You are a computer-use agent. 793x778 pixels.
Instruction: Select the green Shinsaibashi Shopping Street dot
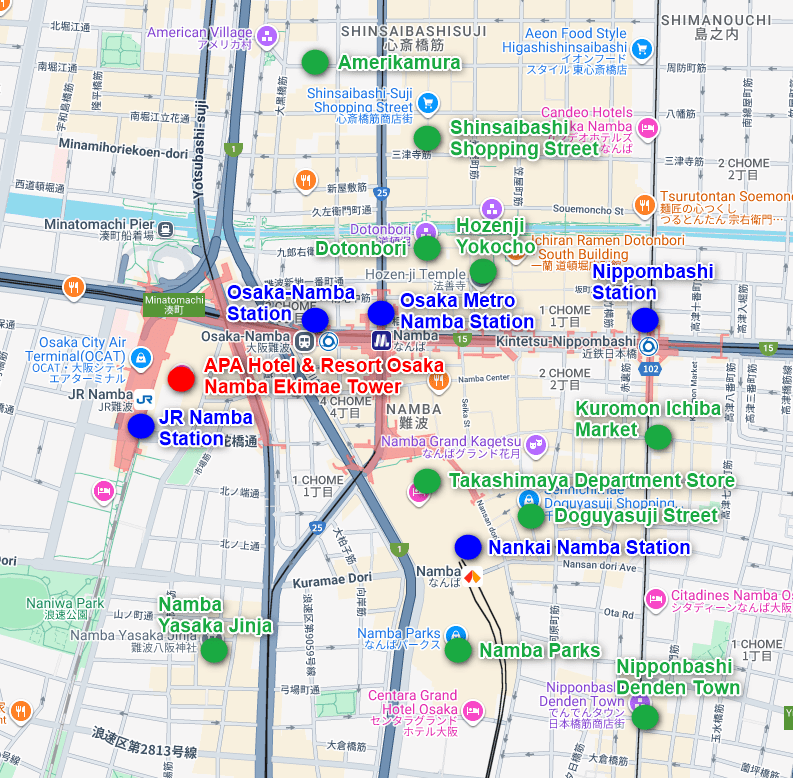click(x=427, y=138)
